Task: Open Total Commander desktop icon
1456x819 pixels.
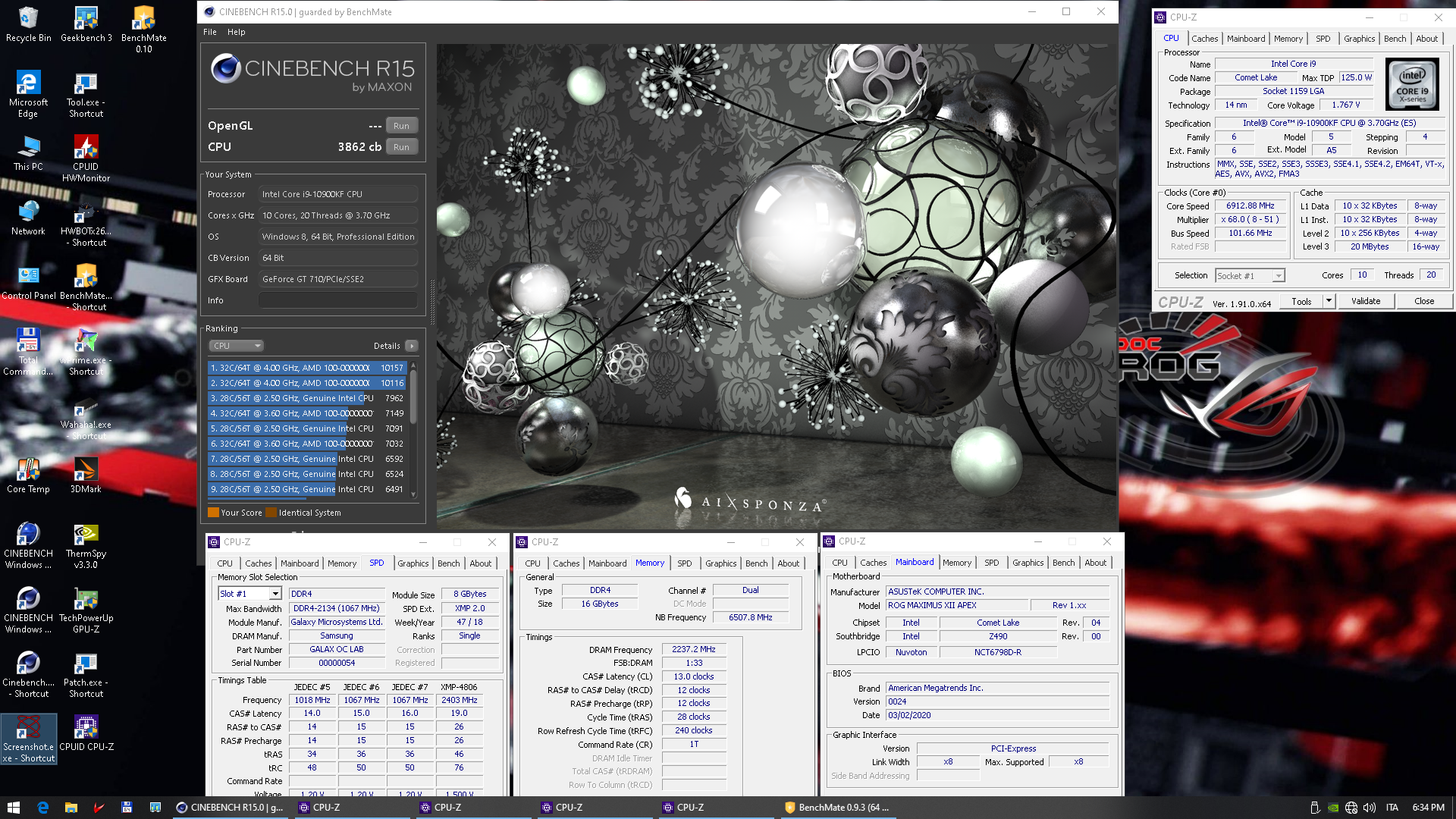Action: coord(28,352)
